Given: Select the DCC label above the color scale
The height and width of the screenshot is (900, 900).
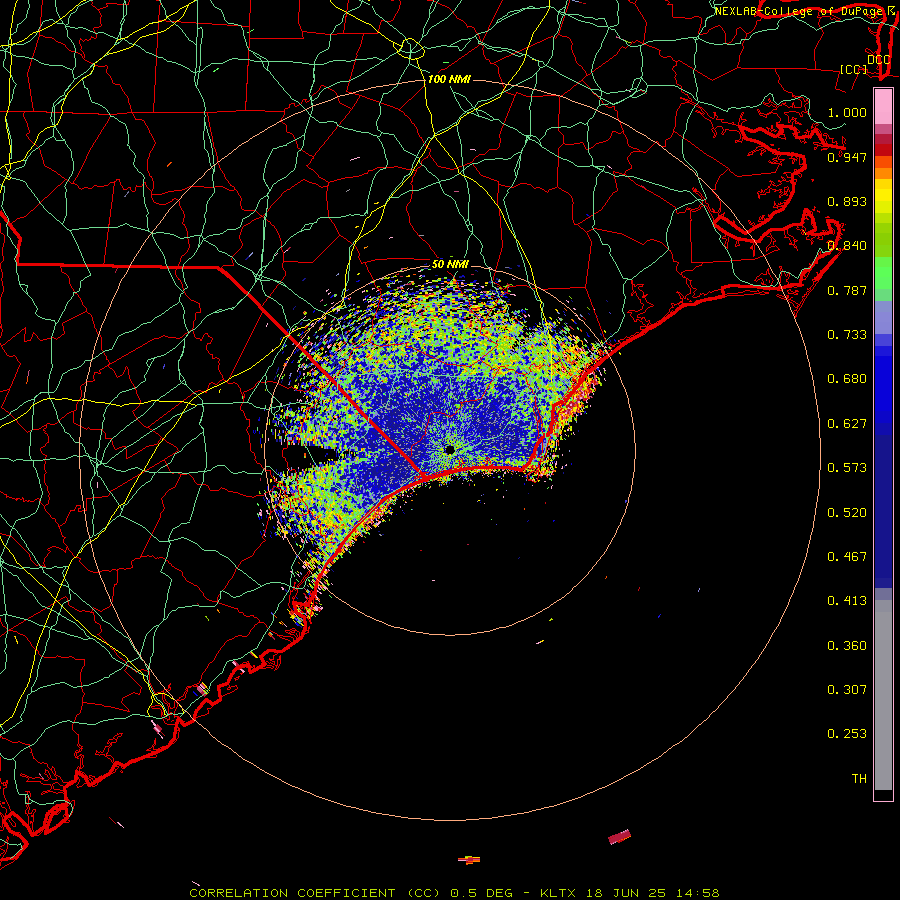Looking at the screenshot, I should pos(878,60).
